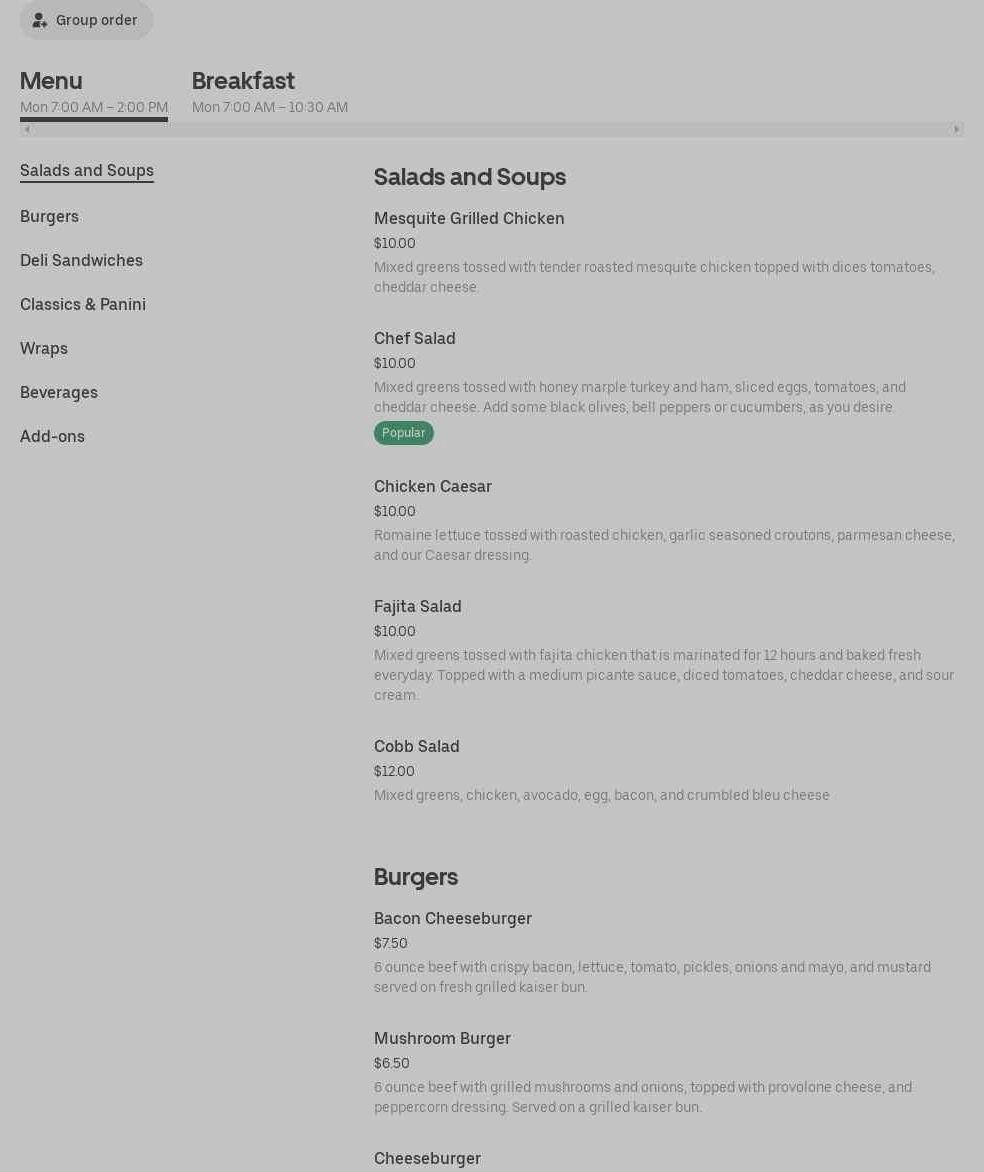Open the Add-ons category

[x=52, y=436]
